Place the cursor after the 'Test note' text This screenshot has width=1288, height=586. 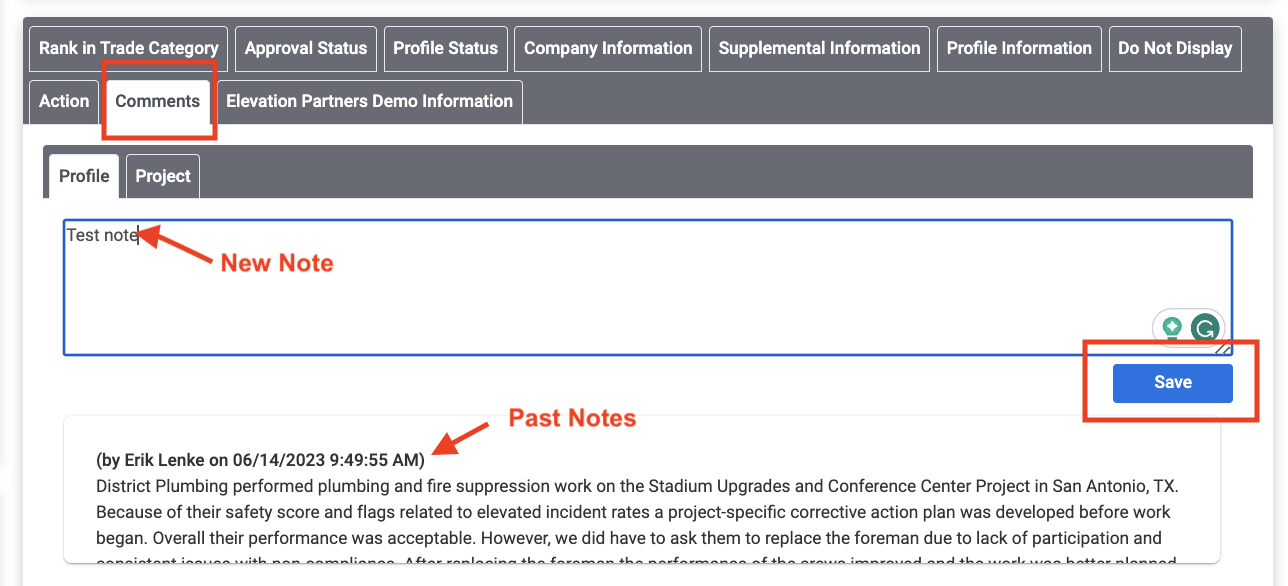click(x=136, y=236)
